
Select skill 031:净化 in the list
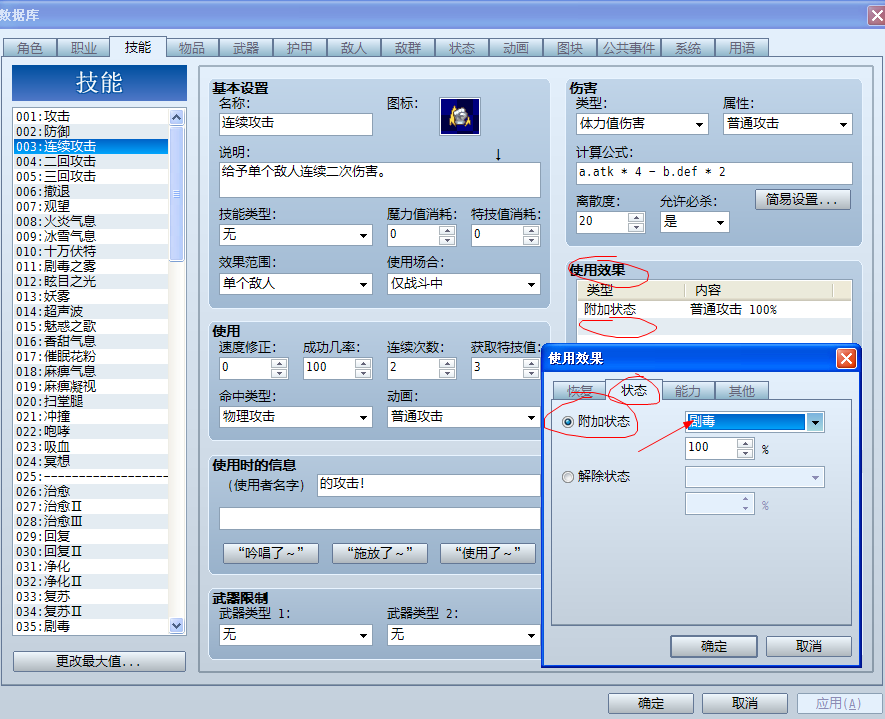coord(91,567)
